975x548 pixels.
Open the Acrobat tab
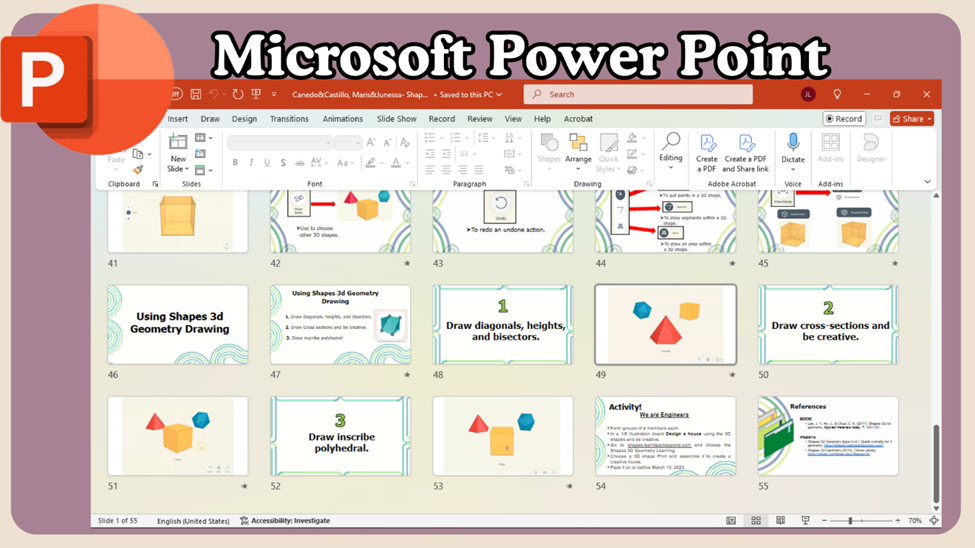pyautogui.click(x=578, y=119)
